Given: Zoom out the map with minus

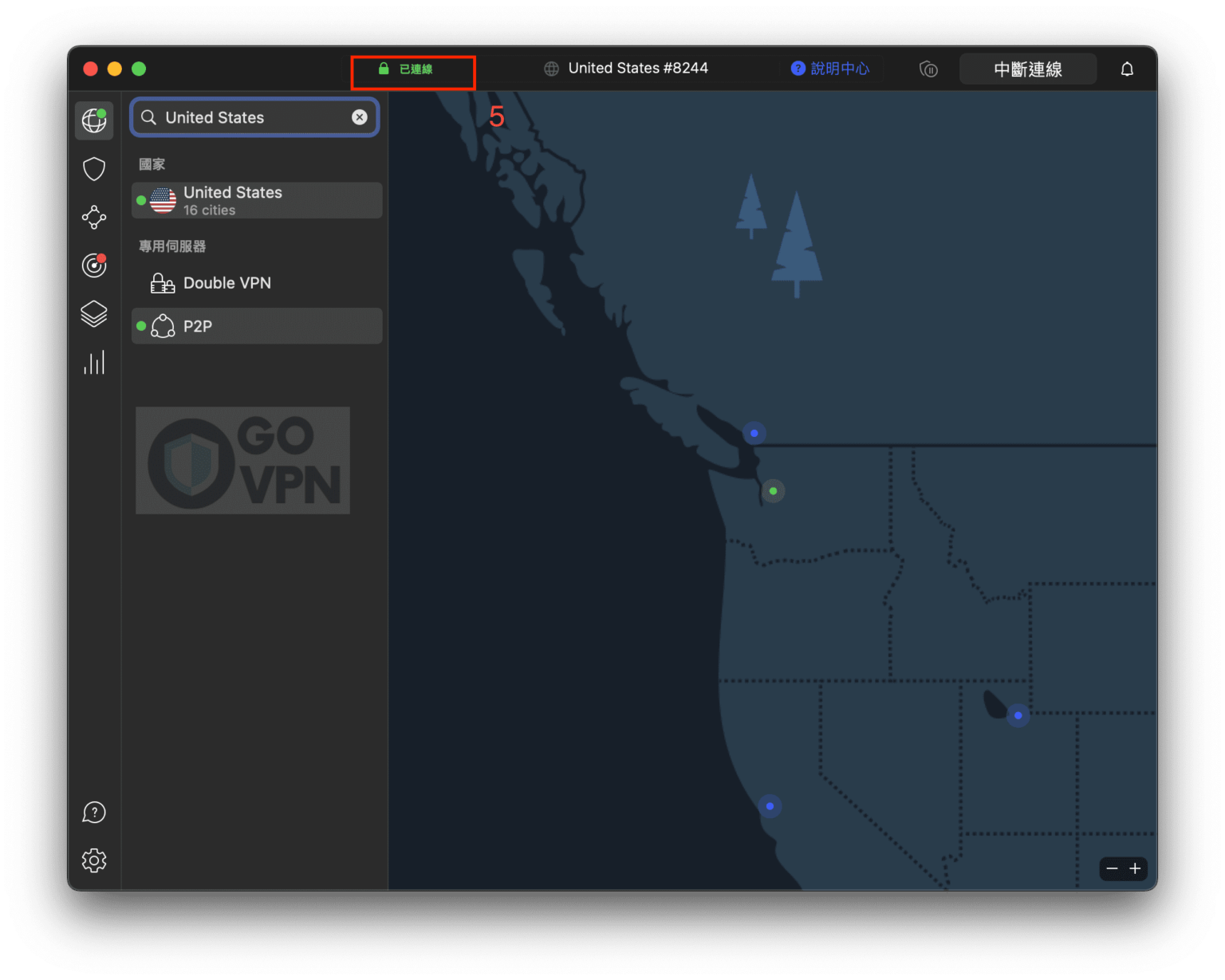Looking at the screenshot, I should (1112, 868).
